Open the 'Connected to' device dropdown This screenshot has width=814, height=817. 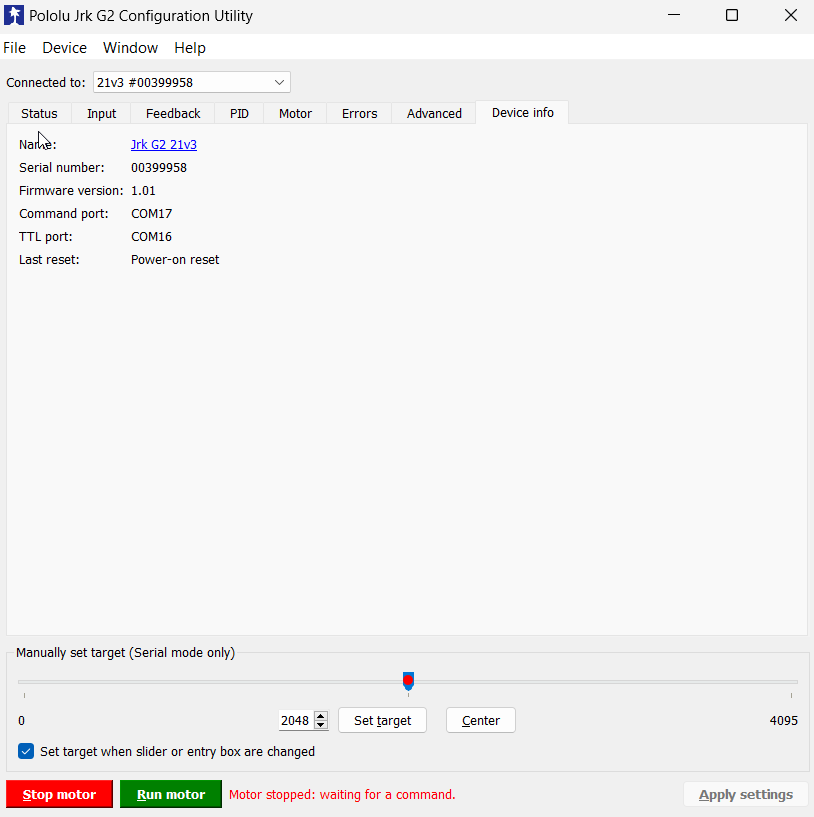pyautogui.click(x=191, y=82)
